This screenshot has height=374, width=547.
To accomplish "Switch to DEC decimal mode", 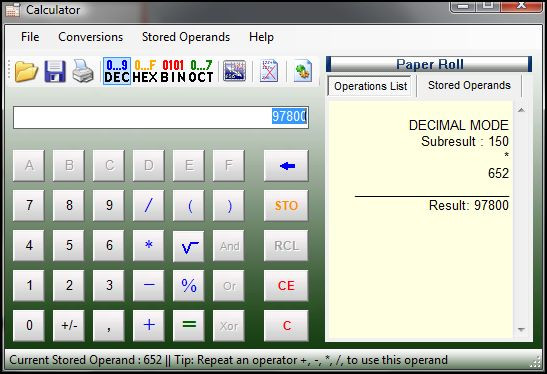I will (x=117, y=71).
